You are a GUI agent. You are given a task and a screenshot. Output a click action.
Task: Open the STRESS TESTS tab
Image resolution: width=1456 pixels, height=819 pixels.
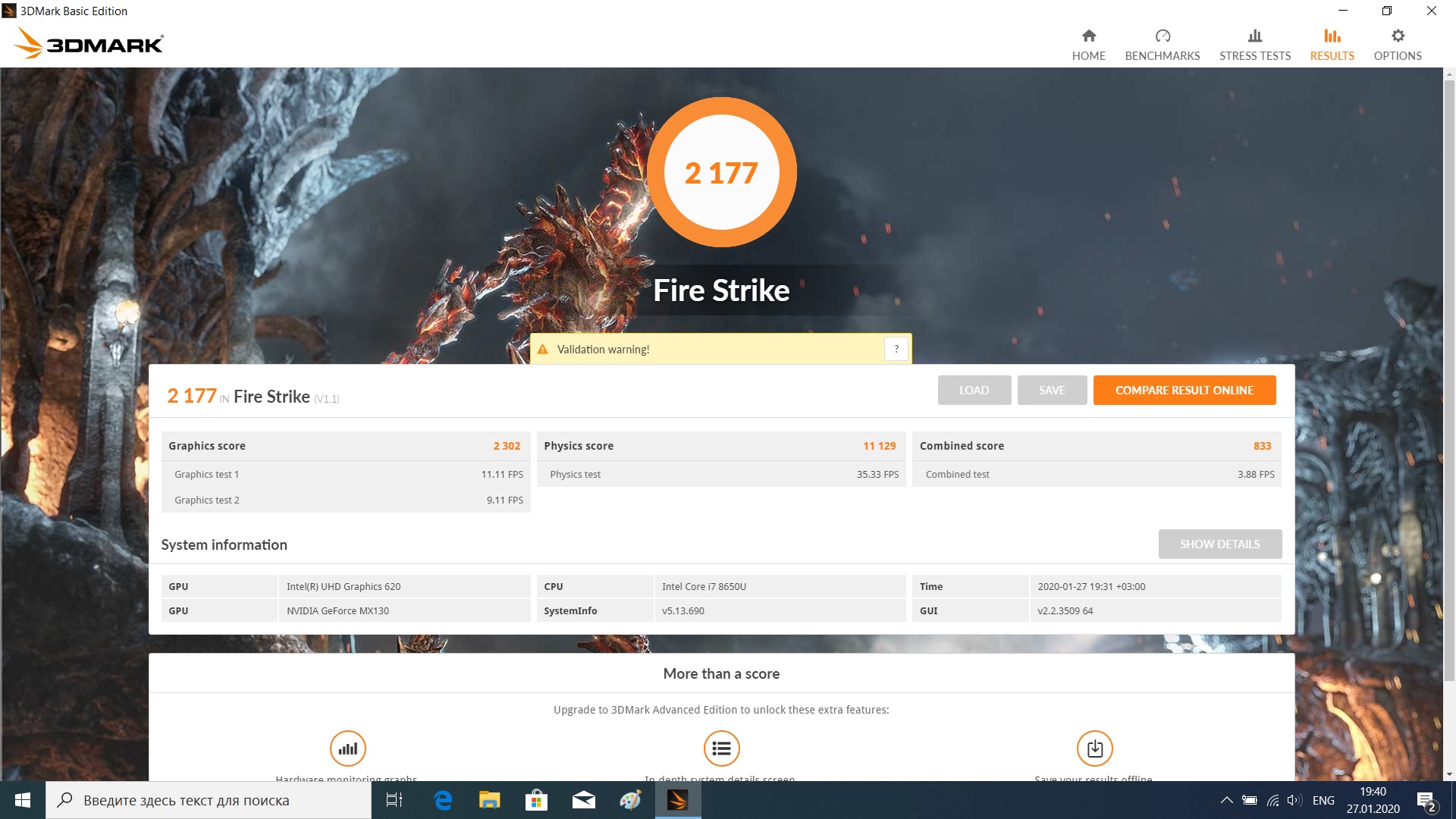(1254, 45)
